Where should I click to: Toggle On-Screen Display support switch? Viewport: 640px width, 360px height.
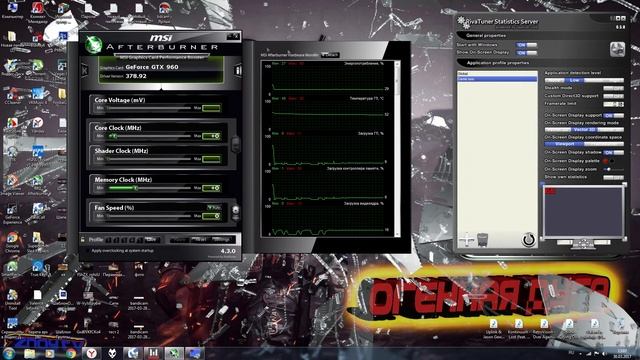(x=613, y=116)
